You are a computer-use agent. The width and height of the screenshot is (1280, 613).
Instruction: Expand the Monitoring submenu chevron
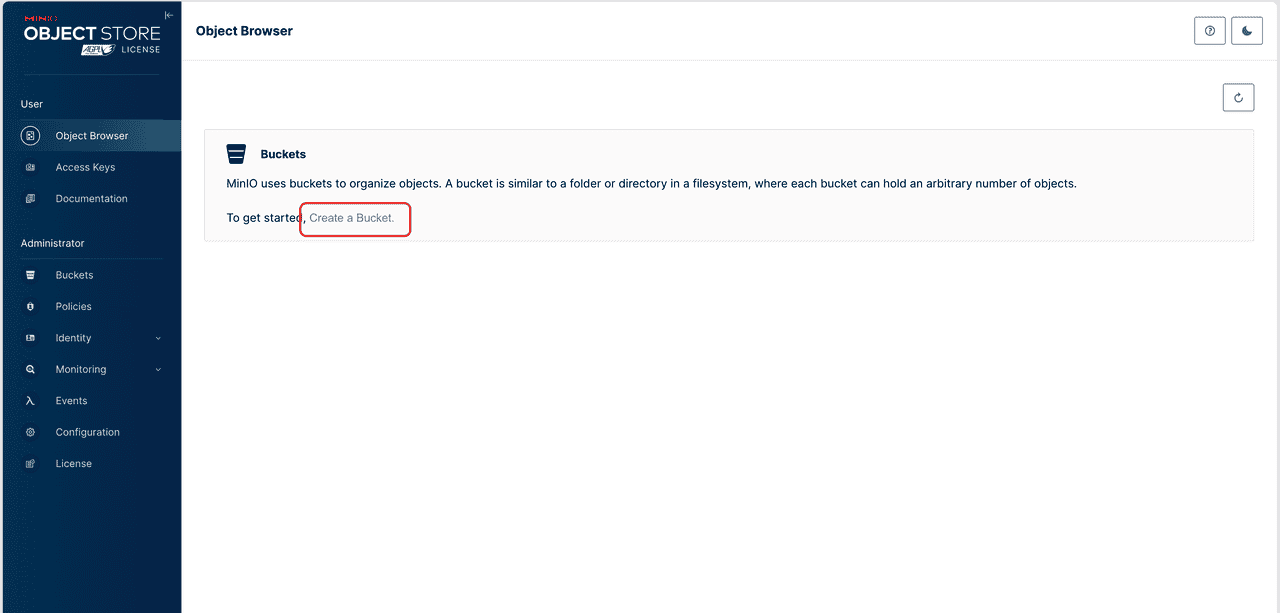tap(158, 369)
